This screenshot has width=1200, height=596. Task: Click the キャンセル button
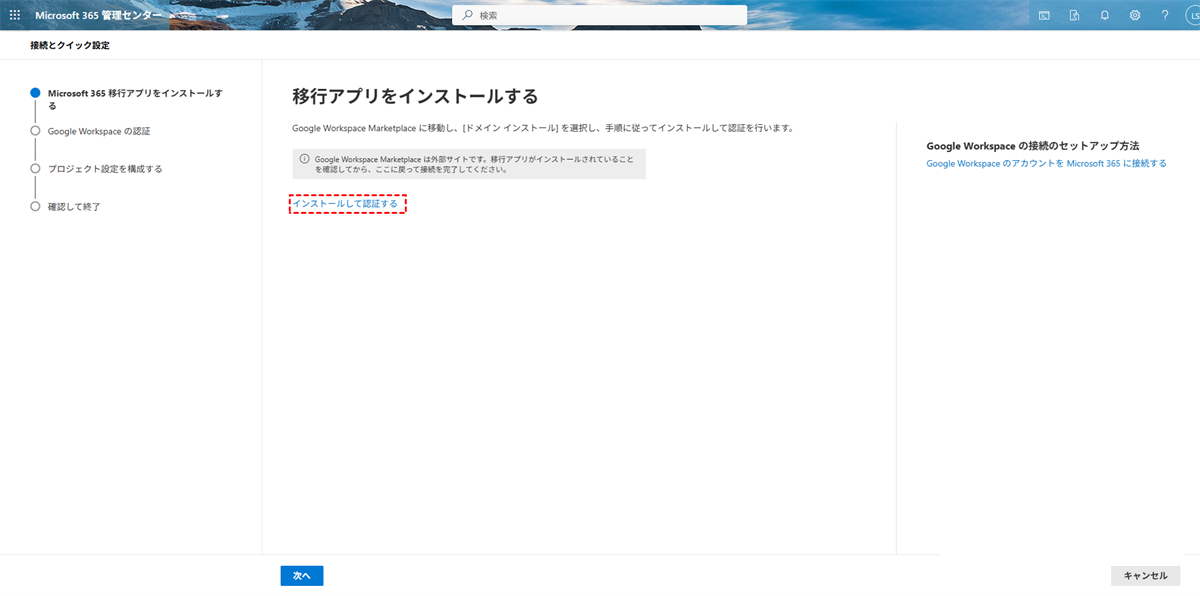coord(1145,576)
